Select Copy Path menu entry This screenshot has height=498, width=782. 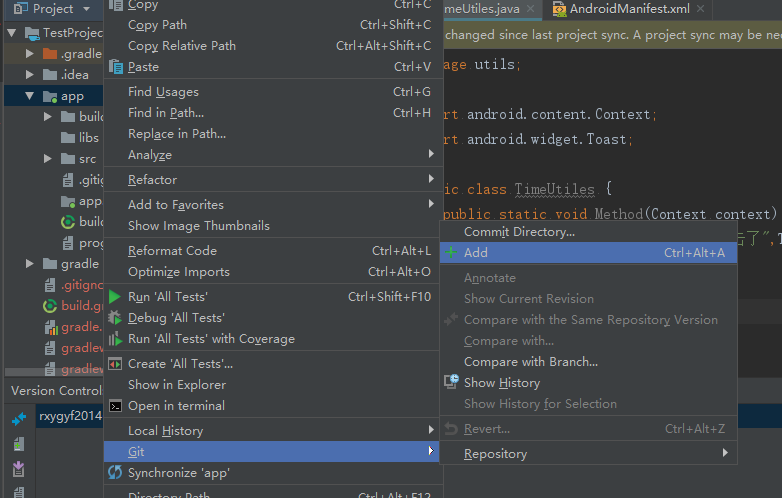[273, 24]
